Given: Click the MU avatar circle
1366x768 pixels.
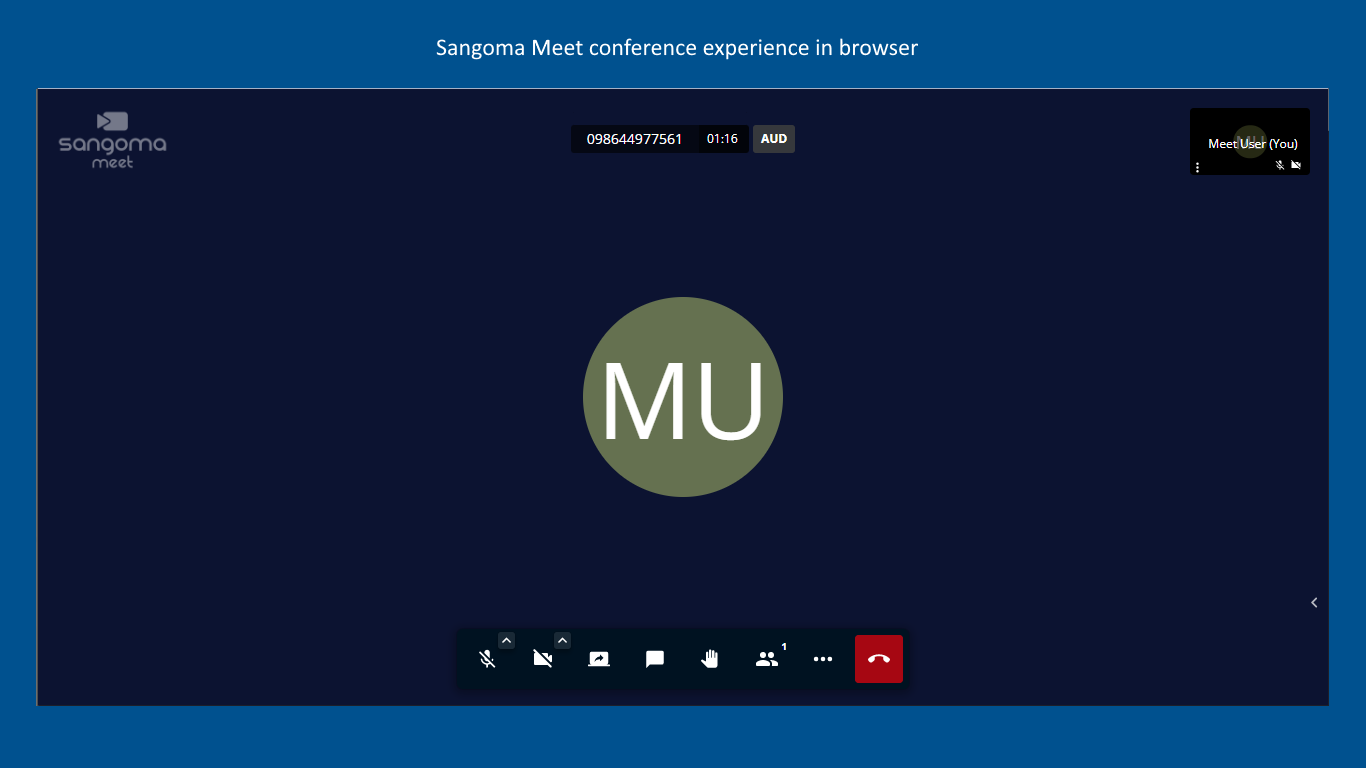Looking at the screenshot, I should tap(683, 397).
